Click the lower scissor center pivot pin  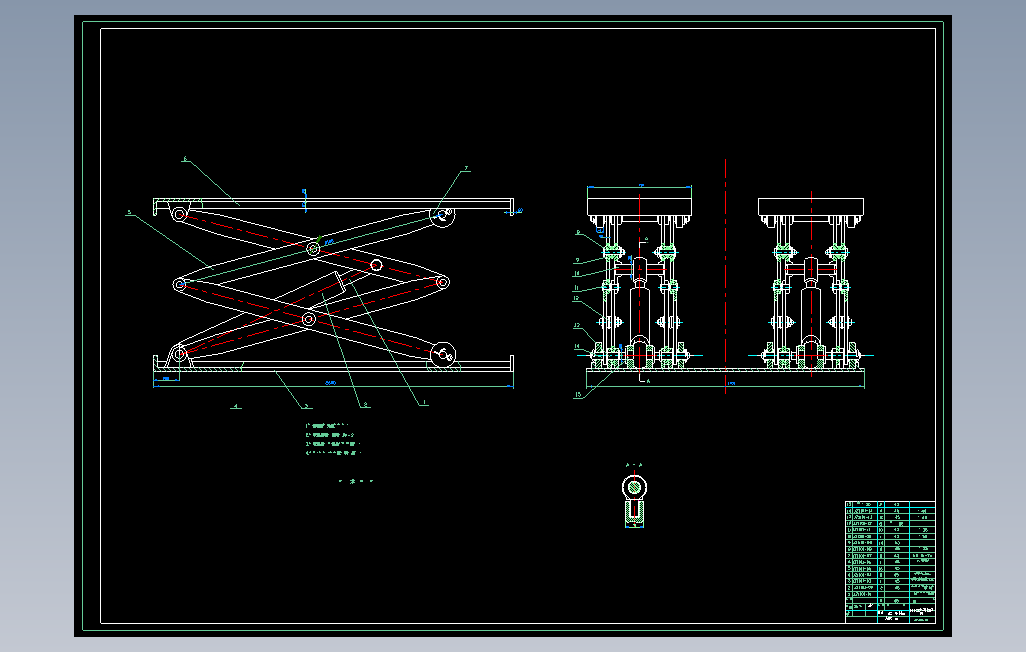click(x=308, y=319)
